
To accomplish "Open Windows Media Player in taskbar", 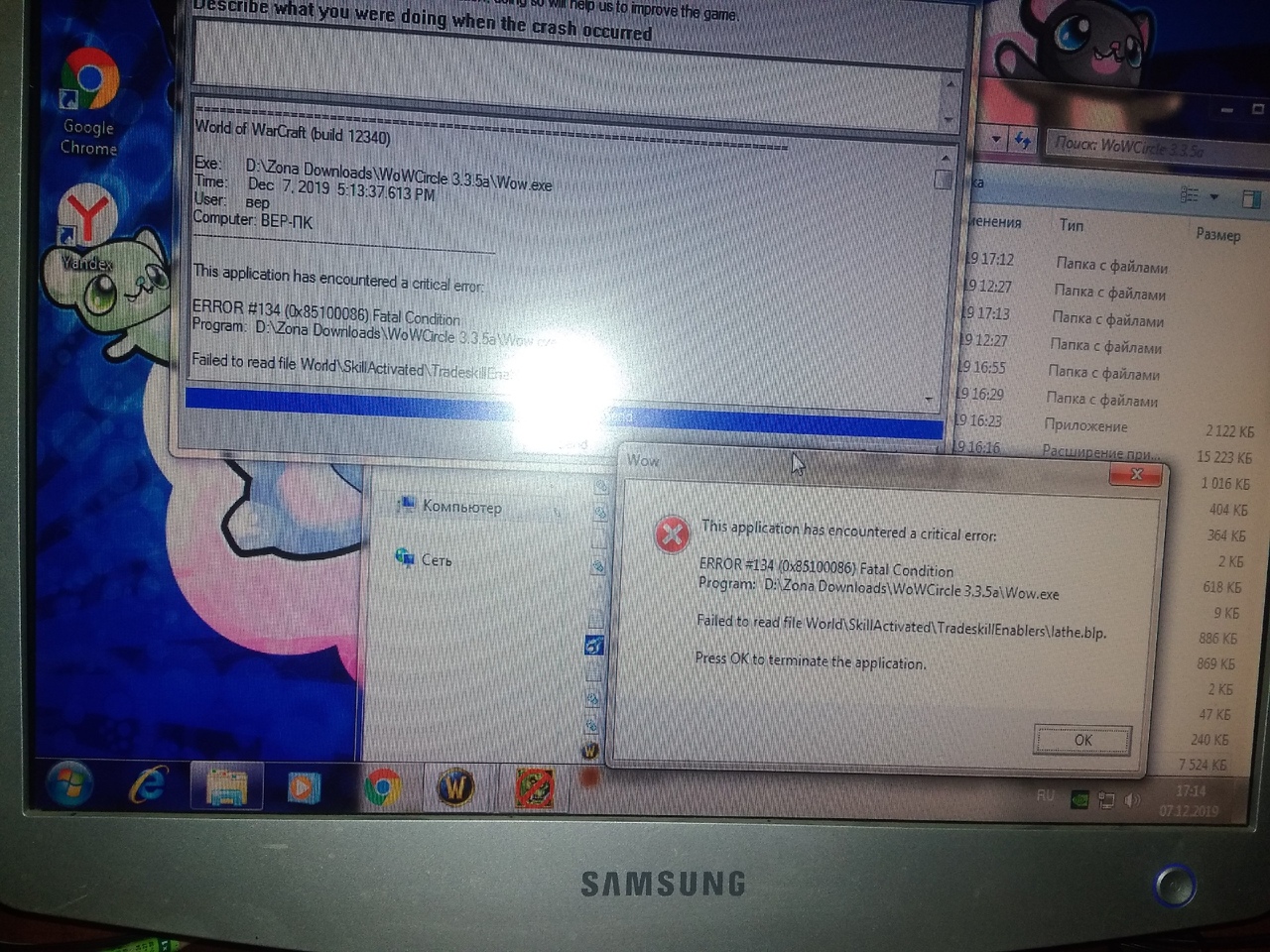I will click(304, 788).
